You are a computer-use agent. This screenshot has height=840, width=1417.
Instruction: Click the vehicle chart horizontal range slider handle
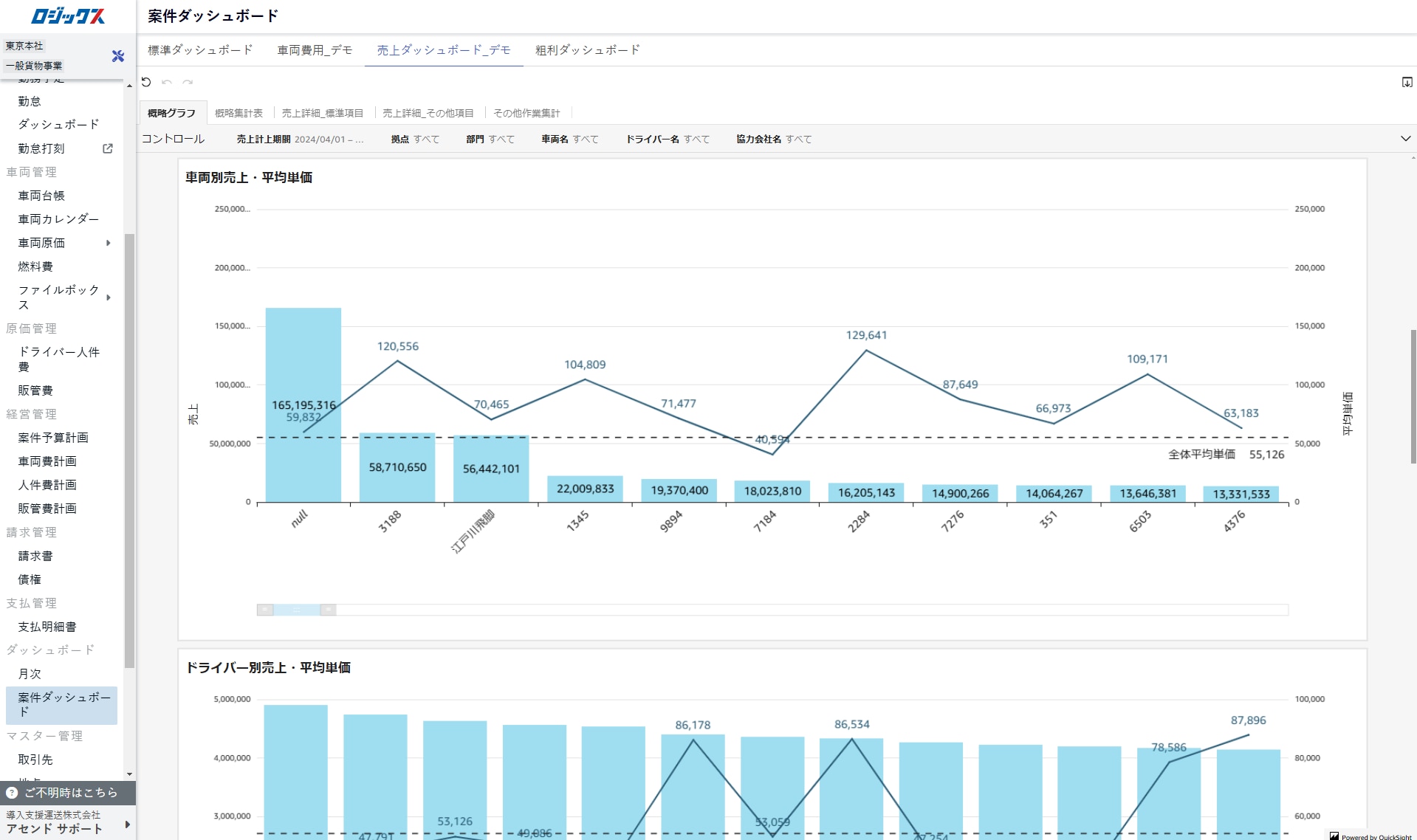point(297,610)
